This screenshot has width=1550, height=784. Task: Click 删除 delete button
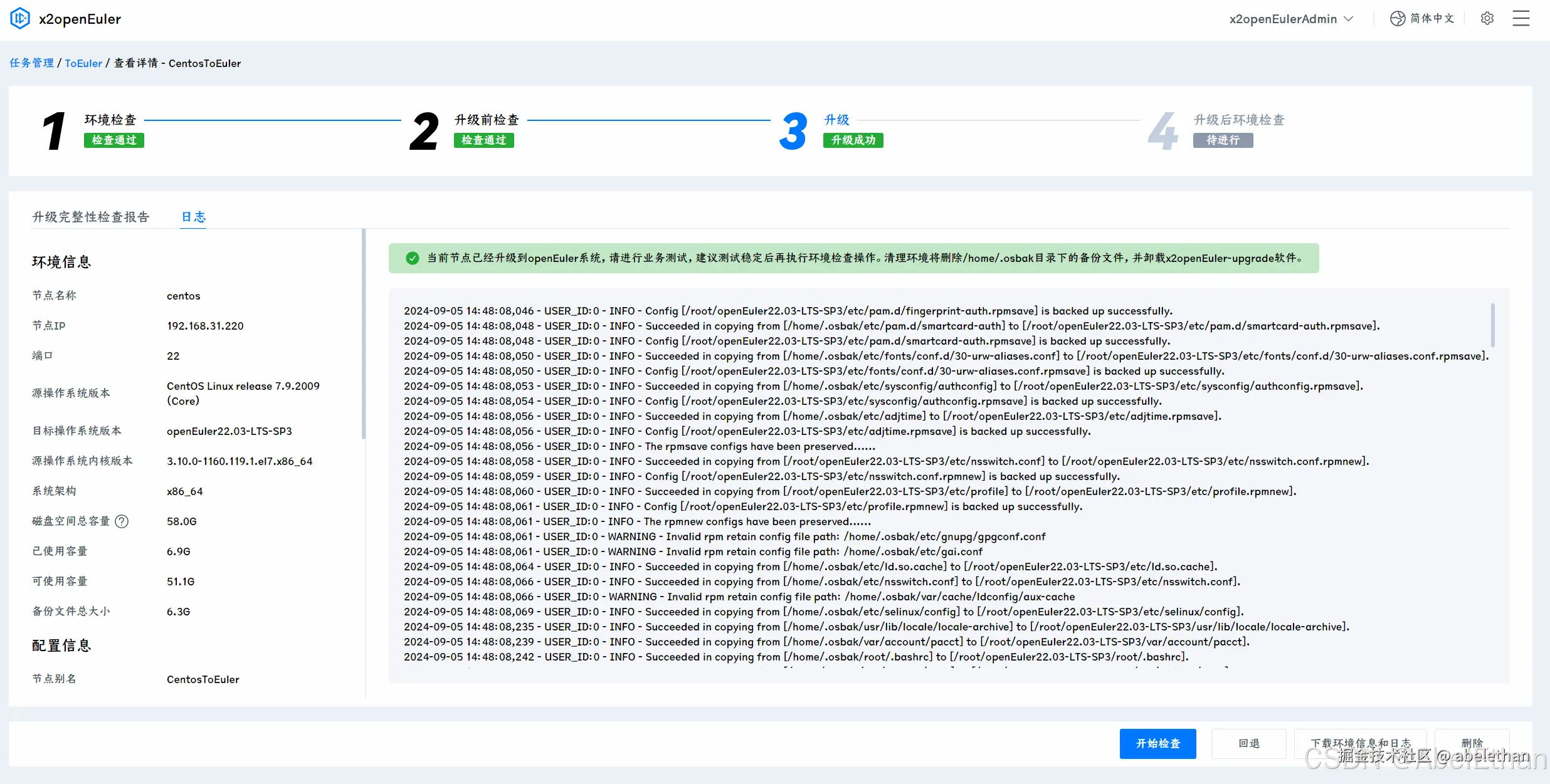pos(1471,743)
